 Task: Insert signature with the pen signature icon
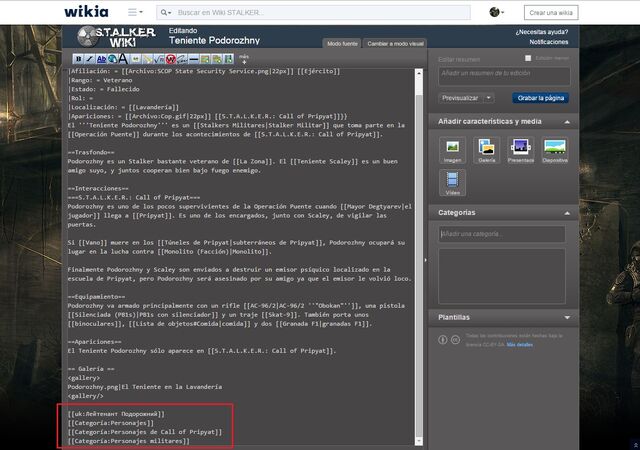[x=182, y=59]
